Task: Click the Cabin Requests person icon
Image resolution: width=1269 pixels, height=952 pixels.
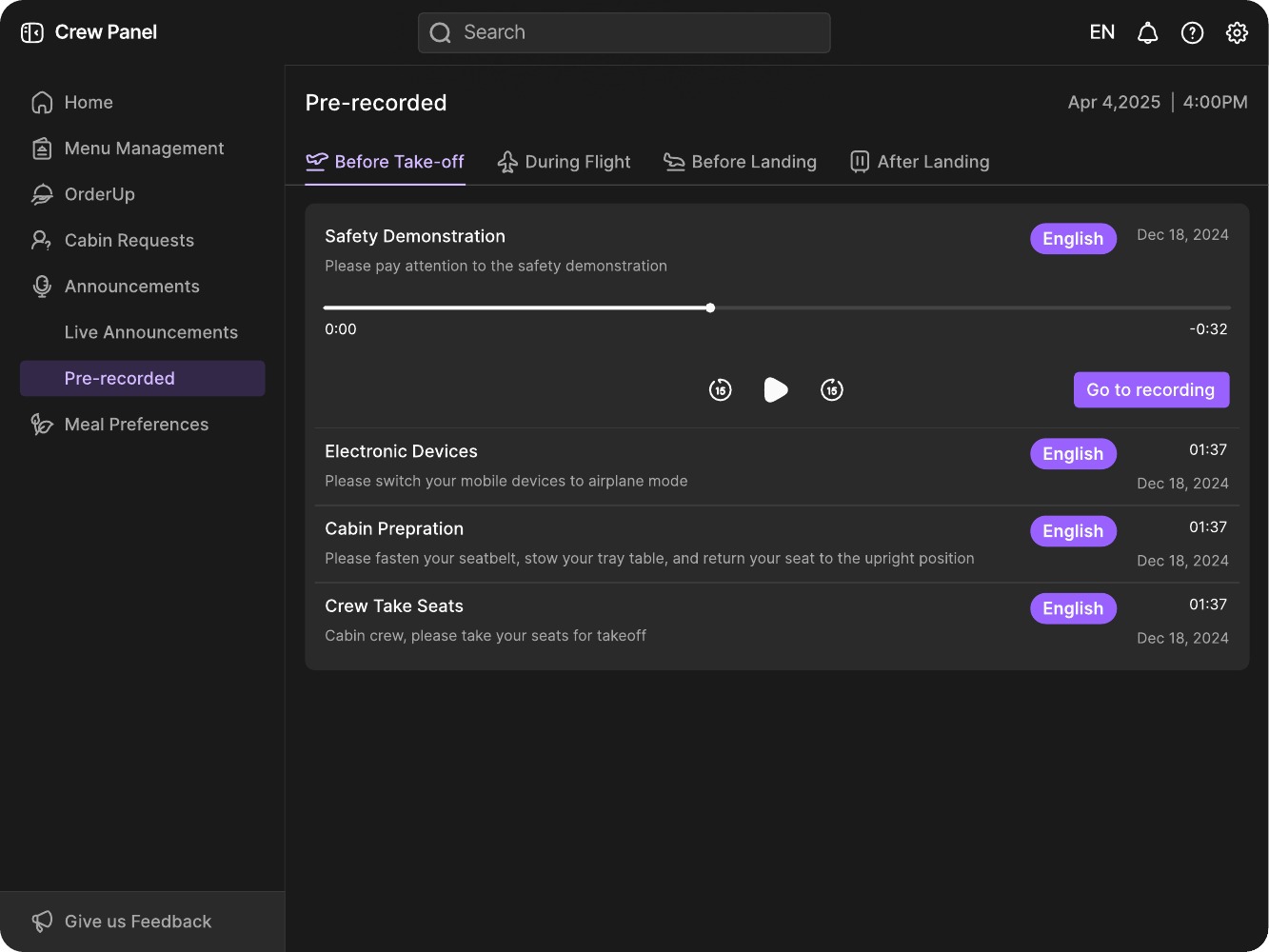Action: point(42,241)
